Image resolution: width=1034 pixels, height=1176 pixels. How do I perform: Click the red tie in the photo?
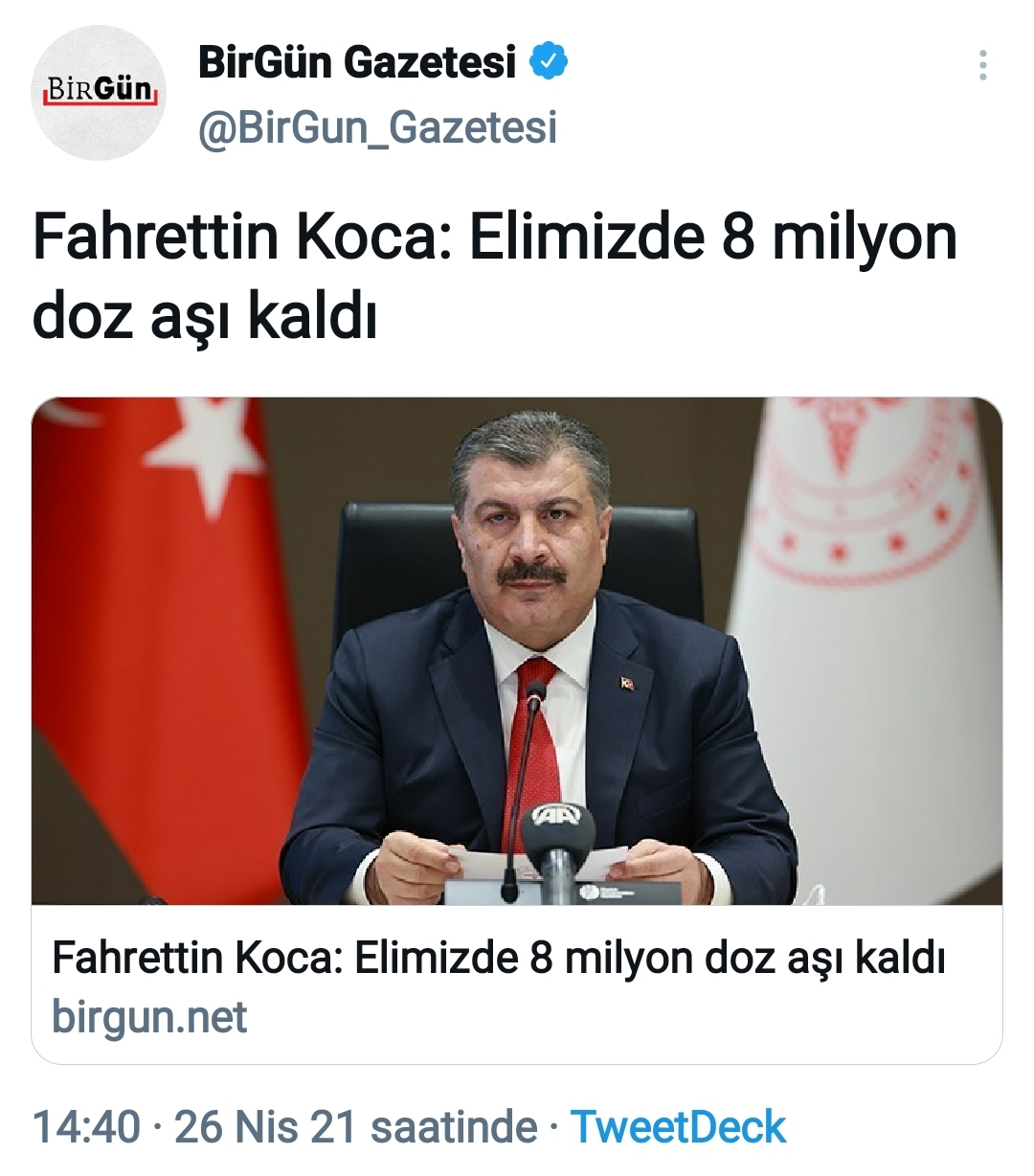532,757
